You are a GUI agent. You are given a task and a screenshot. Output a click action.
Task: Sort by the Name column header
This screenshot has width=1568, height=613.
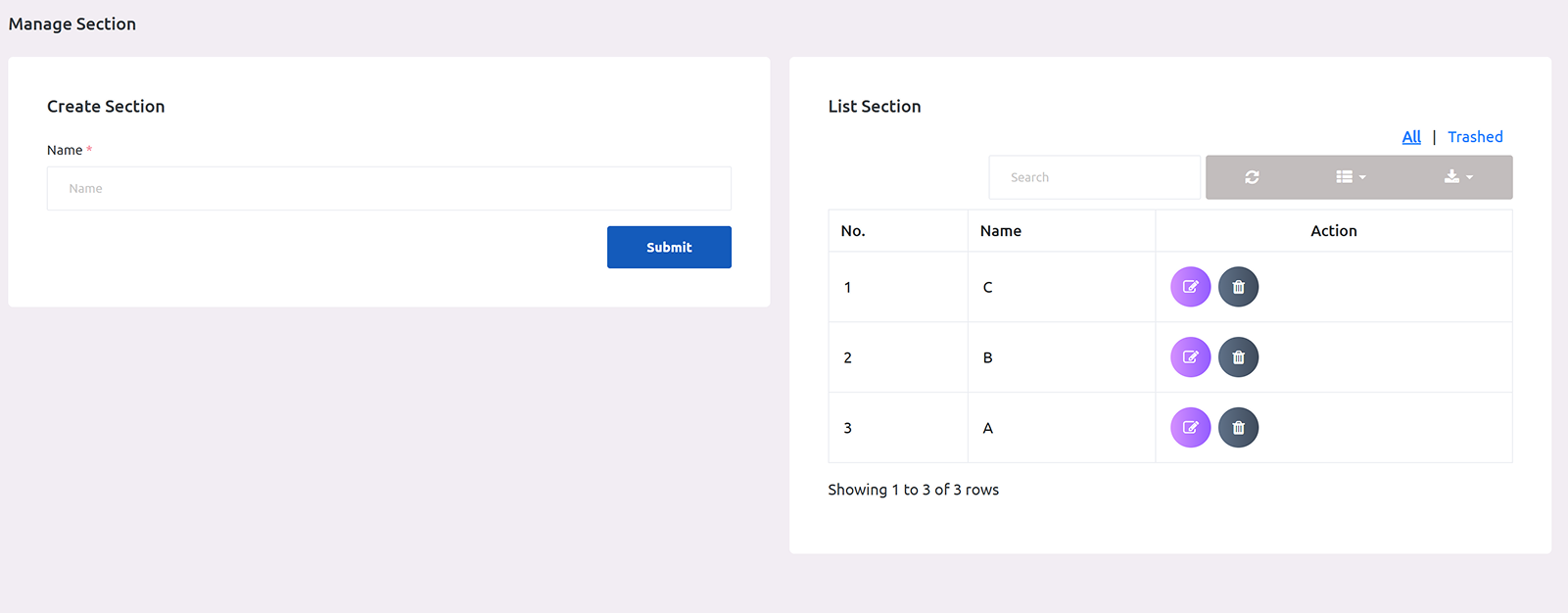click(1000, 231)
